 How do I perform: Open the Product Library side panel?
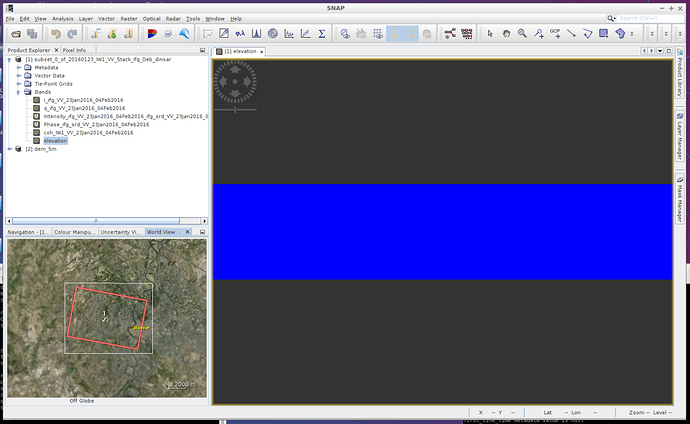pos(679,73)
